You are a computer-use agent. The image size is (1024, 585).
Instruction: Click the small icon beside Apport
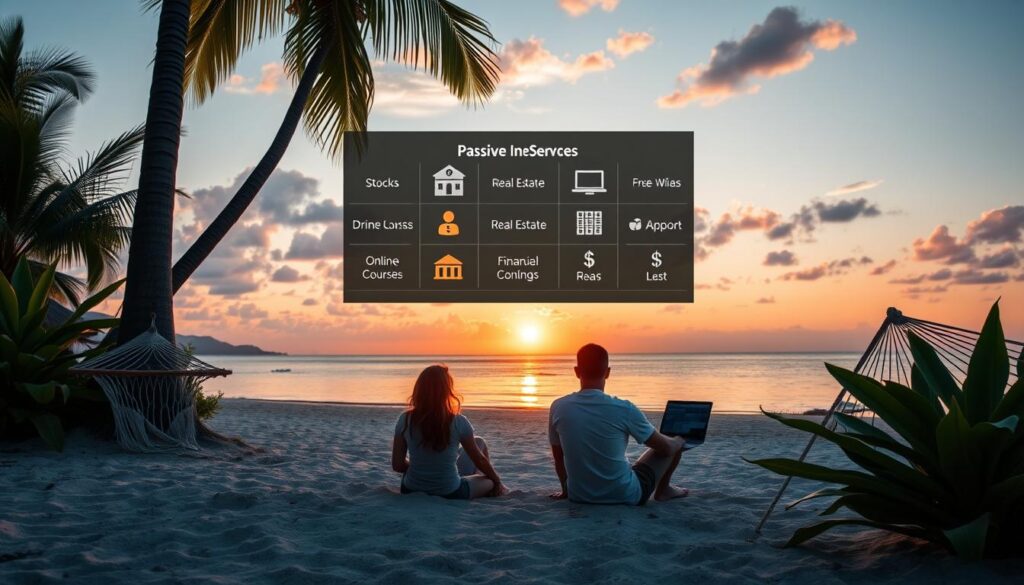pos(635,225)
